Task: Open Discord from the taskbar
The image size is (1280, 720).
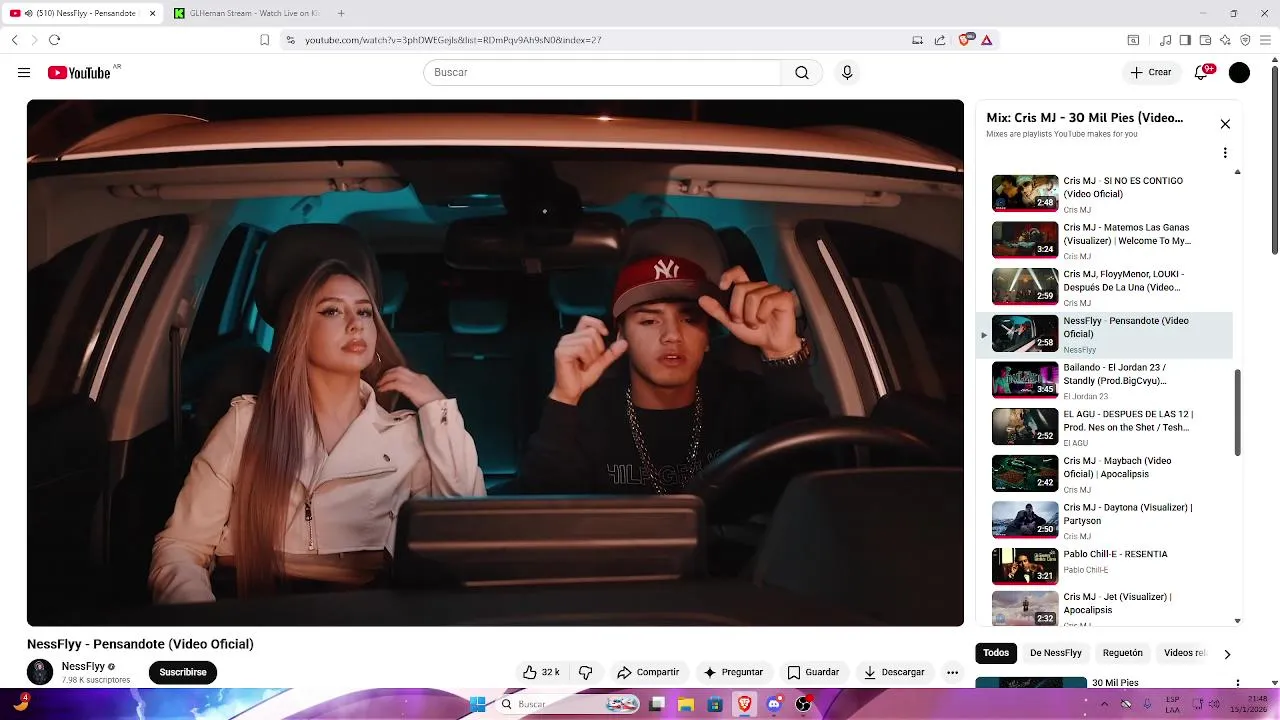Action: 774,704
